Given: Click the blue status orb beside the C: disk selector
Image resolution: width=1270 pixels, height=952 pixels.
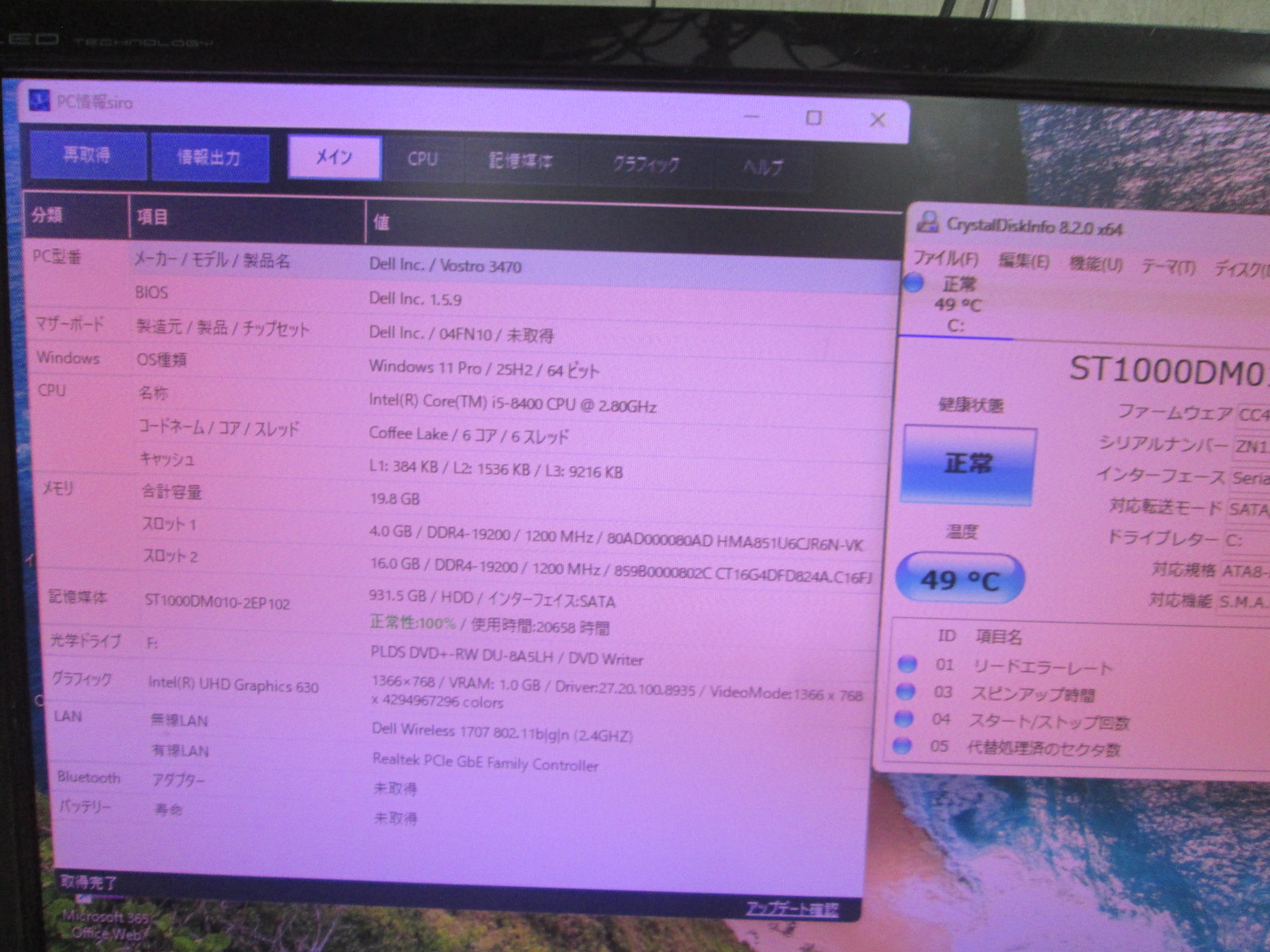Looking at the screenshot, I should [914, 282].
